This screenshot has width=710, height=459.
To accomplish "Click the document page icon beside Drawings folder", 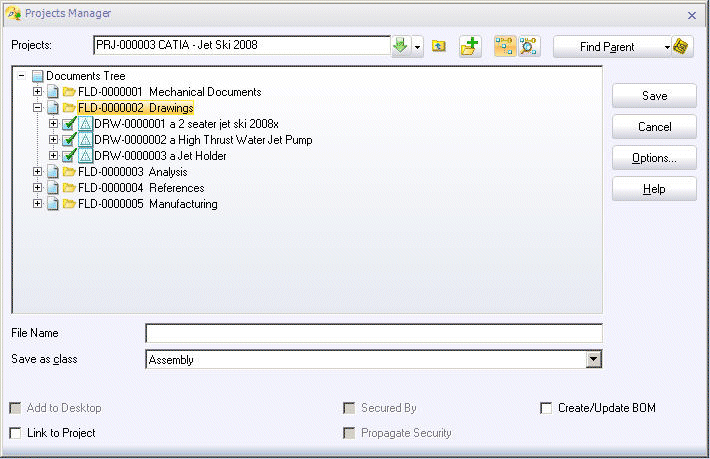I will pyautogui.click(x=53, y=108).
